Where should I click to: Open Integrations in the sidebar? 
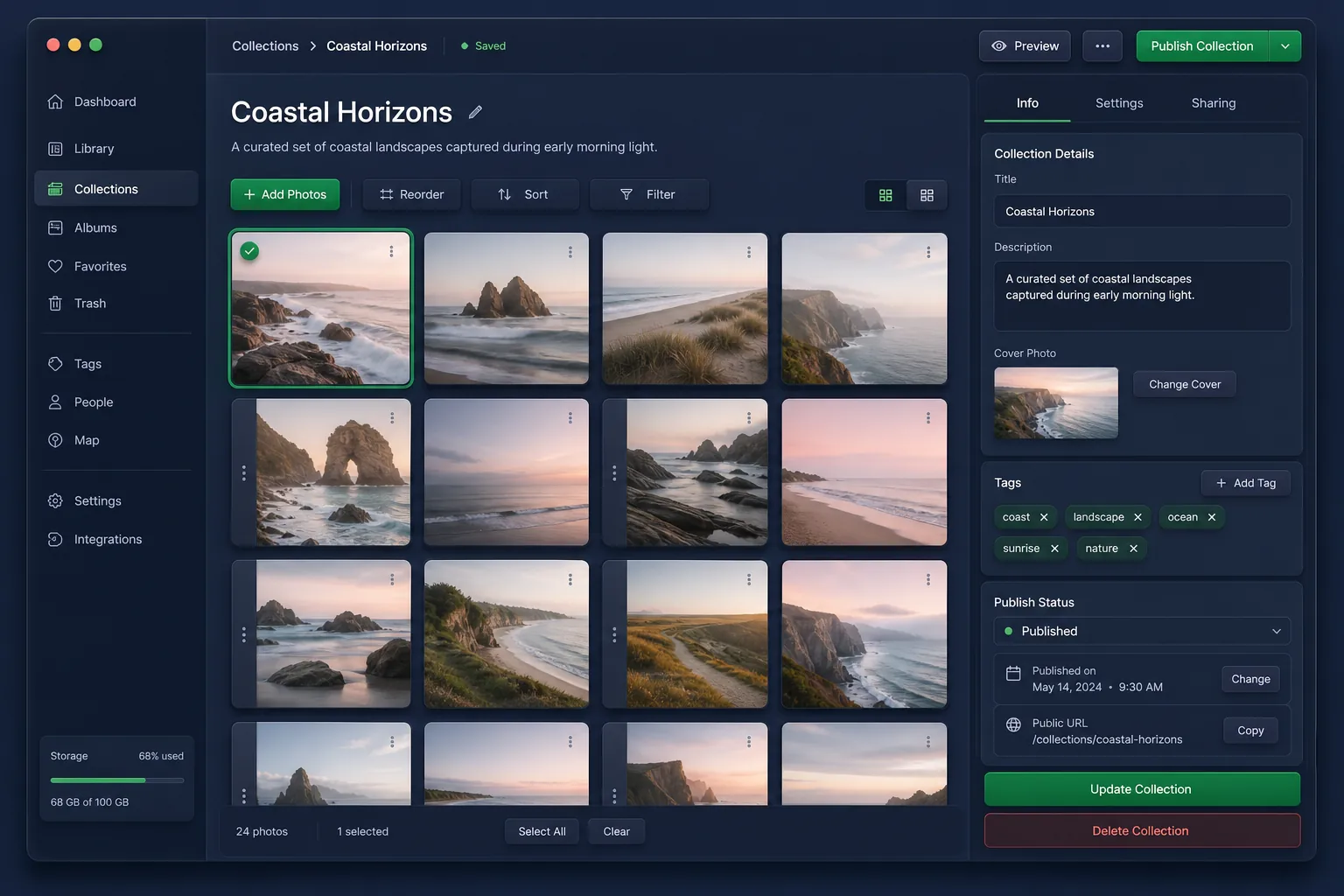115,539
